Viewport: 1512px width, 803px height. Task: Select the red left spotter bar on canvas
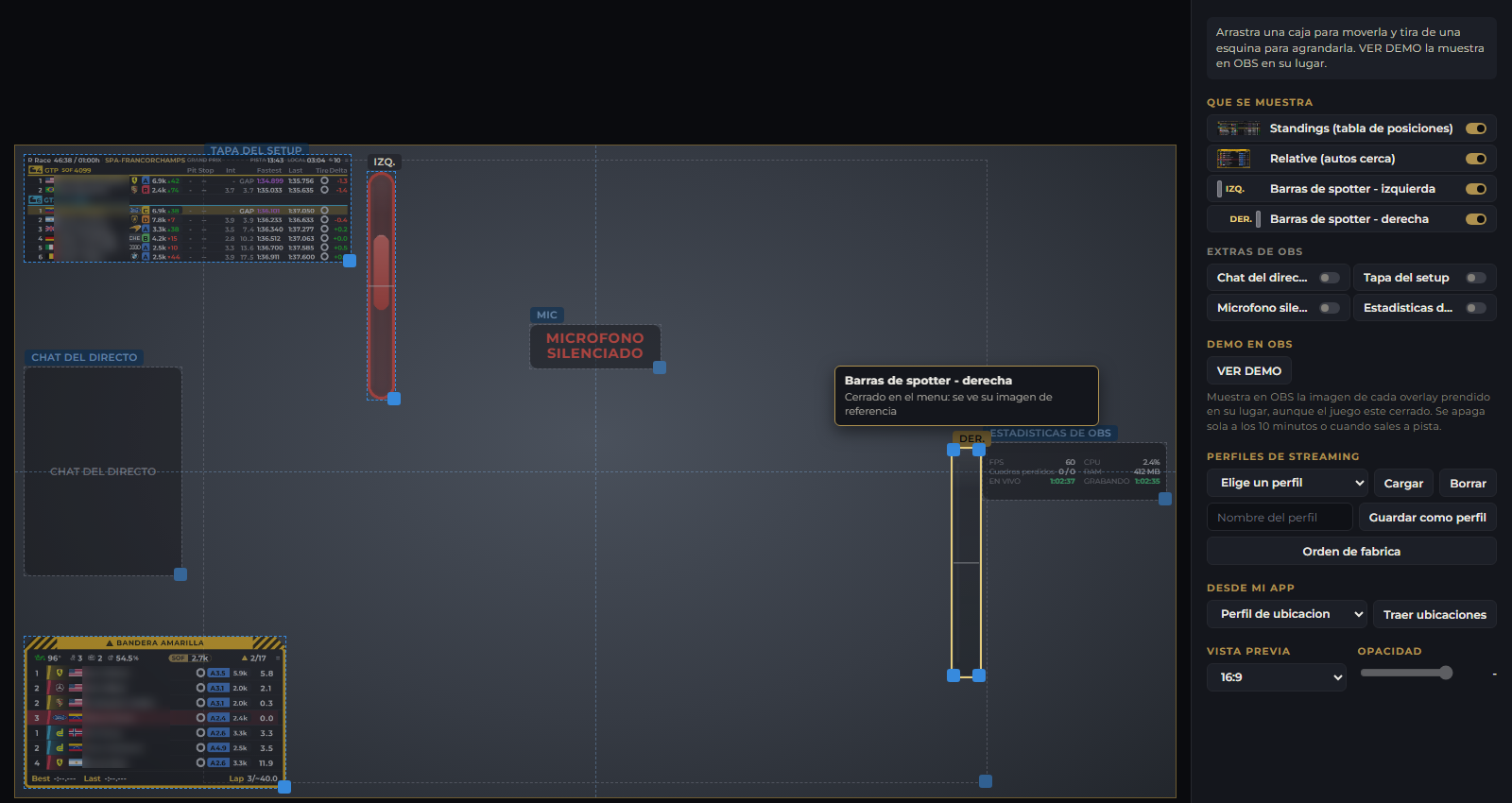(x=382, y=285)
